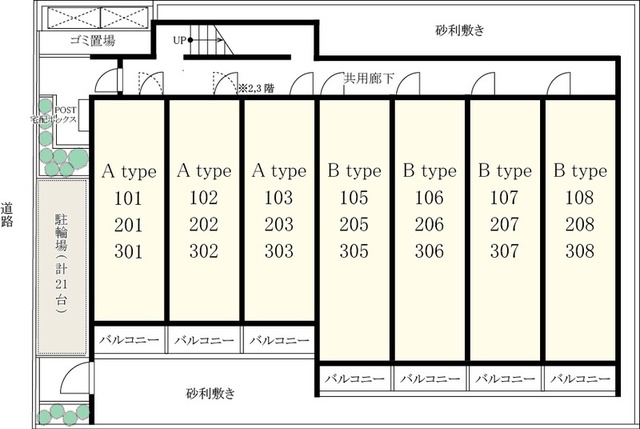Select the POST 宅配ボックス label
Viewport: 640px width, 429px height.
click(54, 115)
